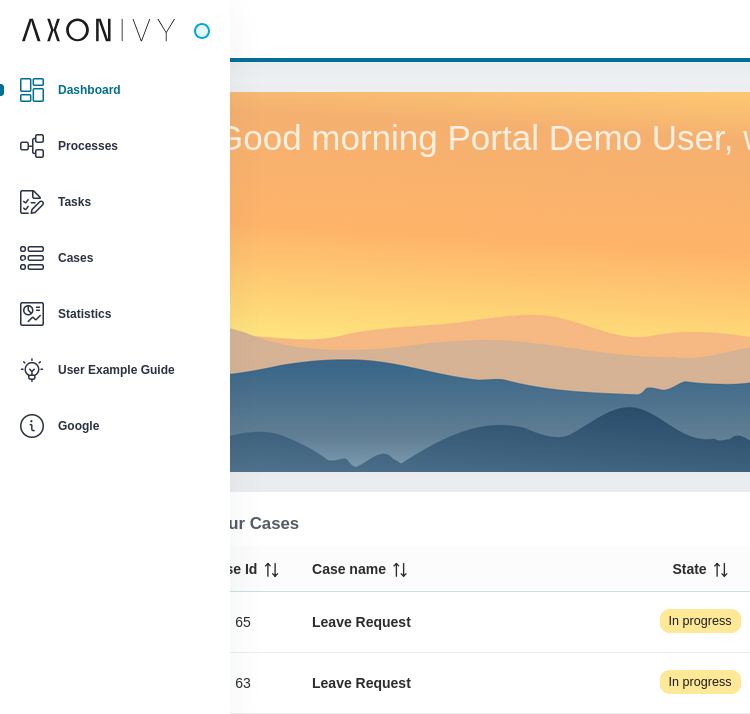Open the Leave Request case 65
Image resolution: width=750 pixels, height=714 pixels.
point(361,622)
